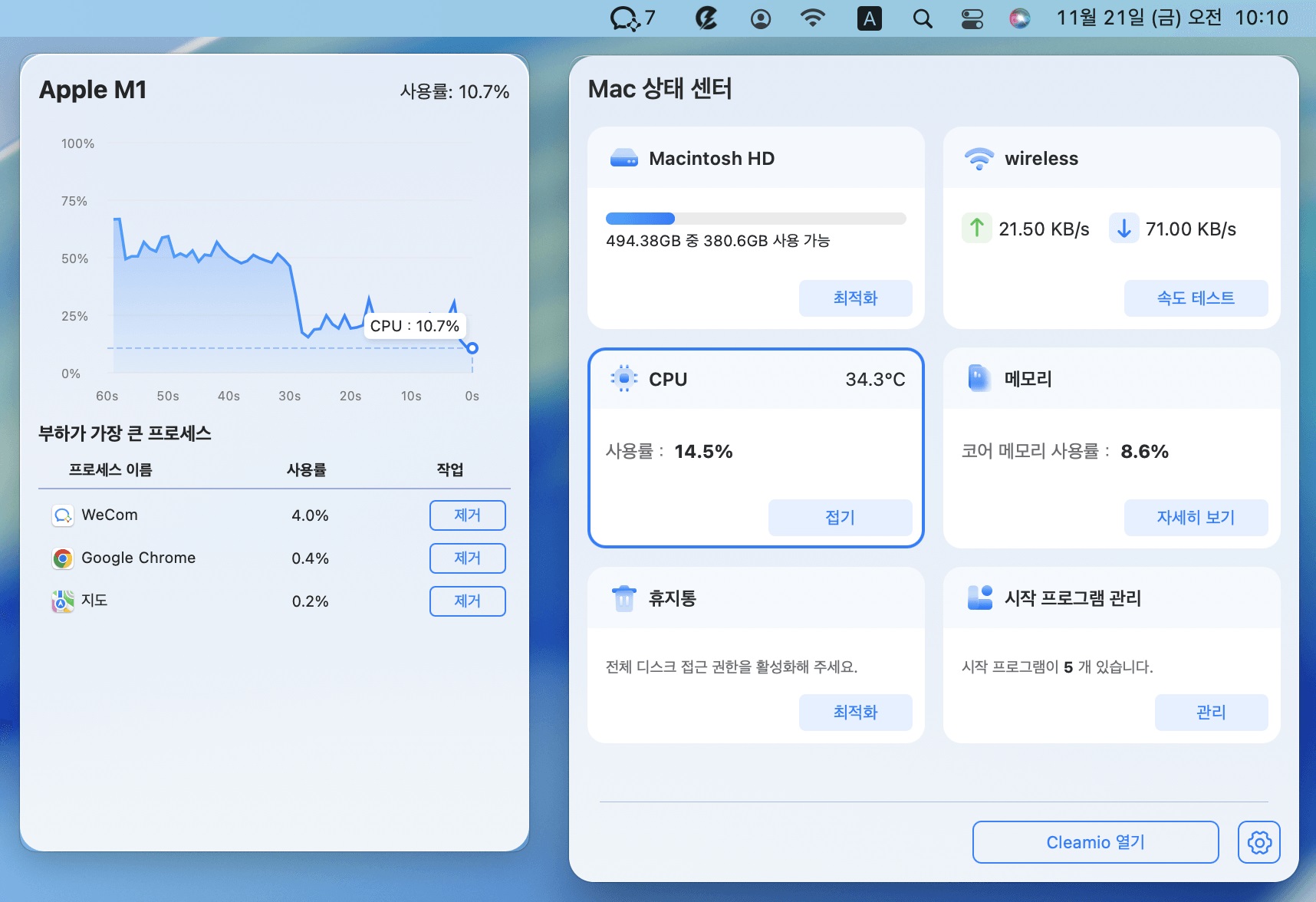1316x902 pixels.
Task: Open Cleamio settings via the gear icon
Action: pos(1258,841)
